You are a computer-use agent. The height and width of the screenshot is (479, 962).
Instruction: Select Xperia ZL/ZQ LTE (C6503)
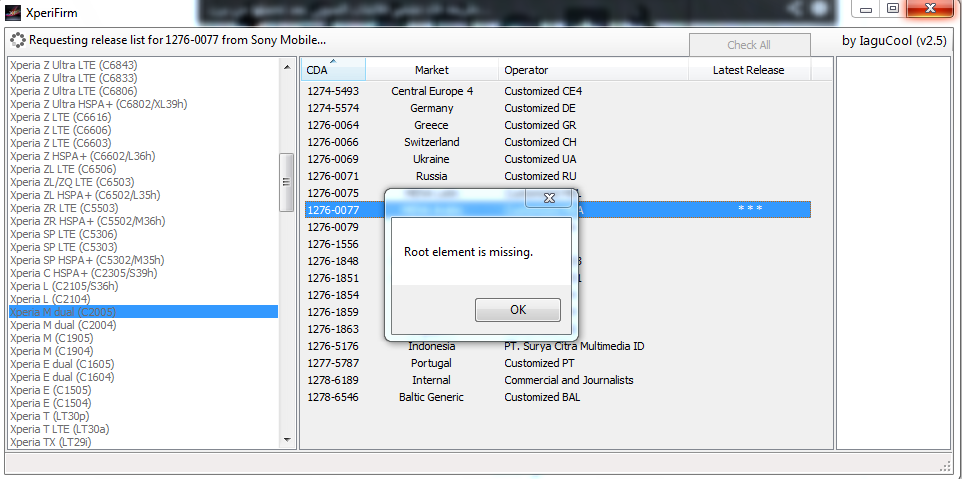144,182
